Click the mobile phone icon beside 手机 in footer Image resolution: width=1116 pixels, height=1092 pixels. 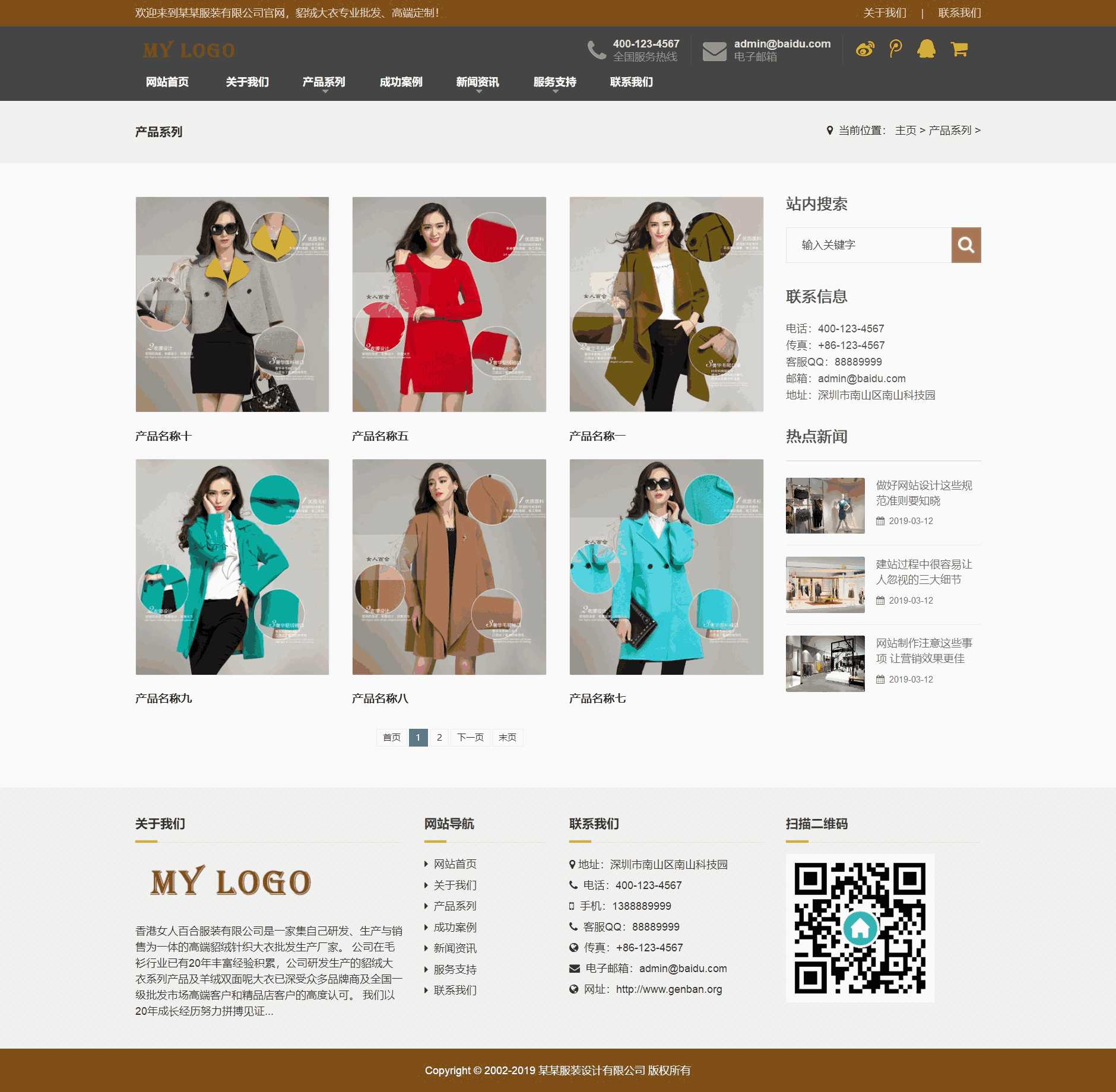pos(572,906)
